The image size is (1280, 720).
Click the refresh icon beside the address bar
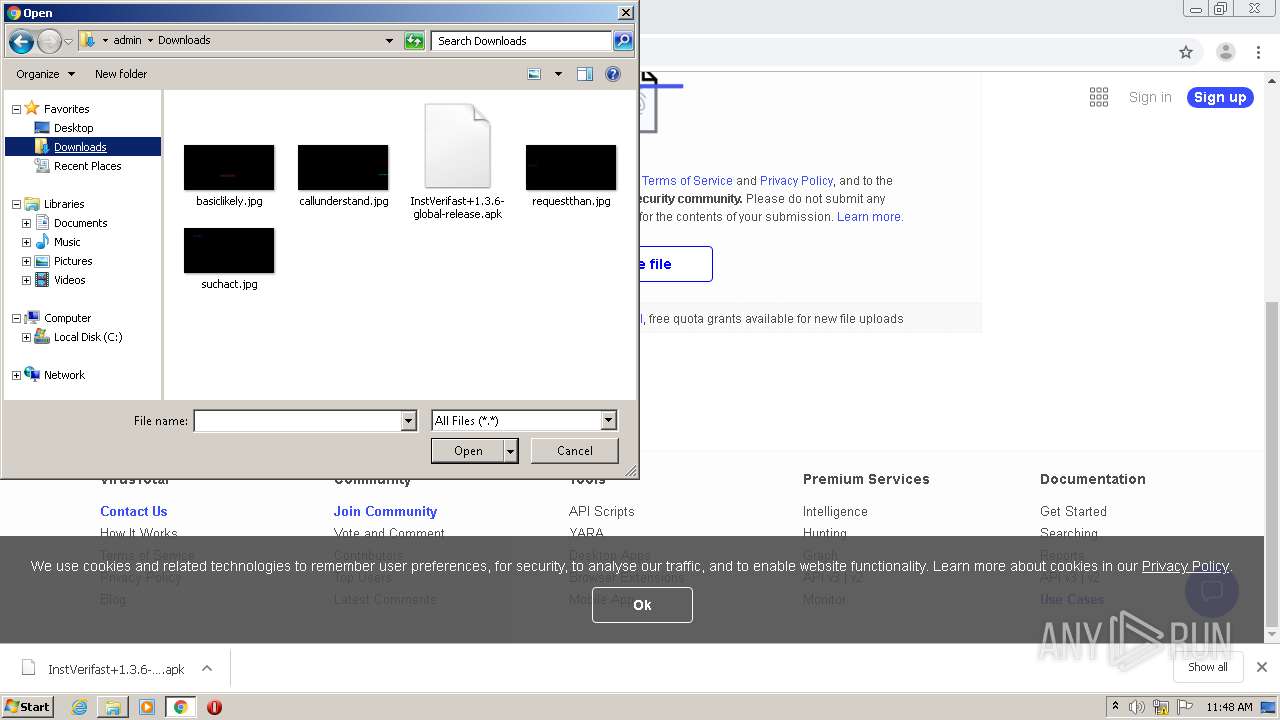(x=414, y=41)
